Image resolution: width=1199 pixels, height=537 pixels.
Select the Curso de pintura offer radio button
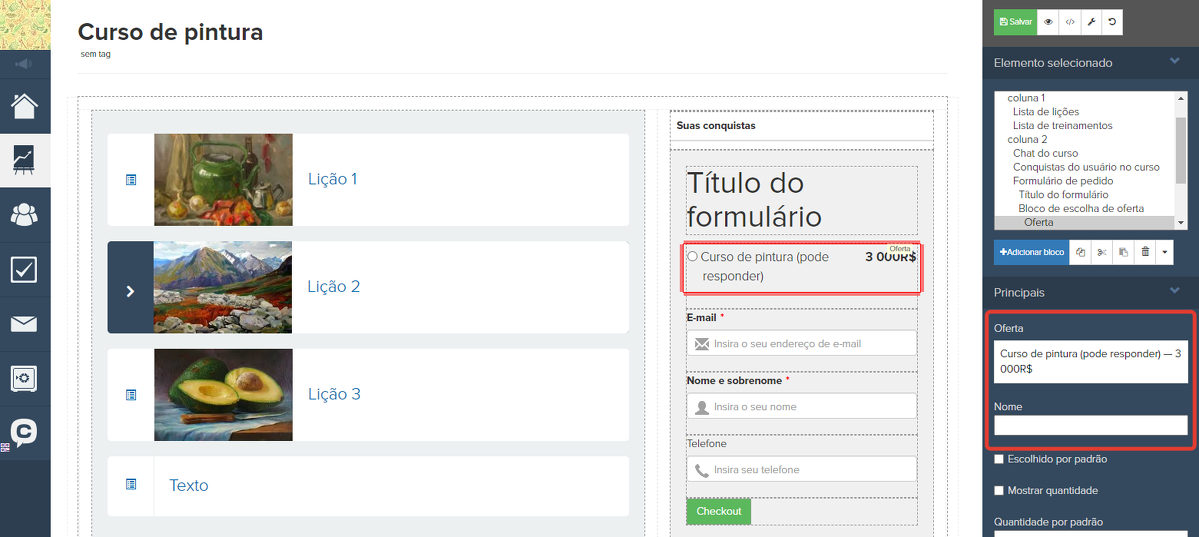693,257
